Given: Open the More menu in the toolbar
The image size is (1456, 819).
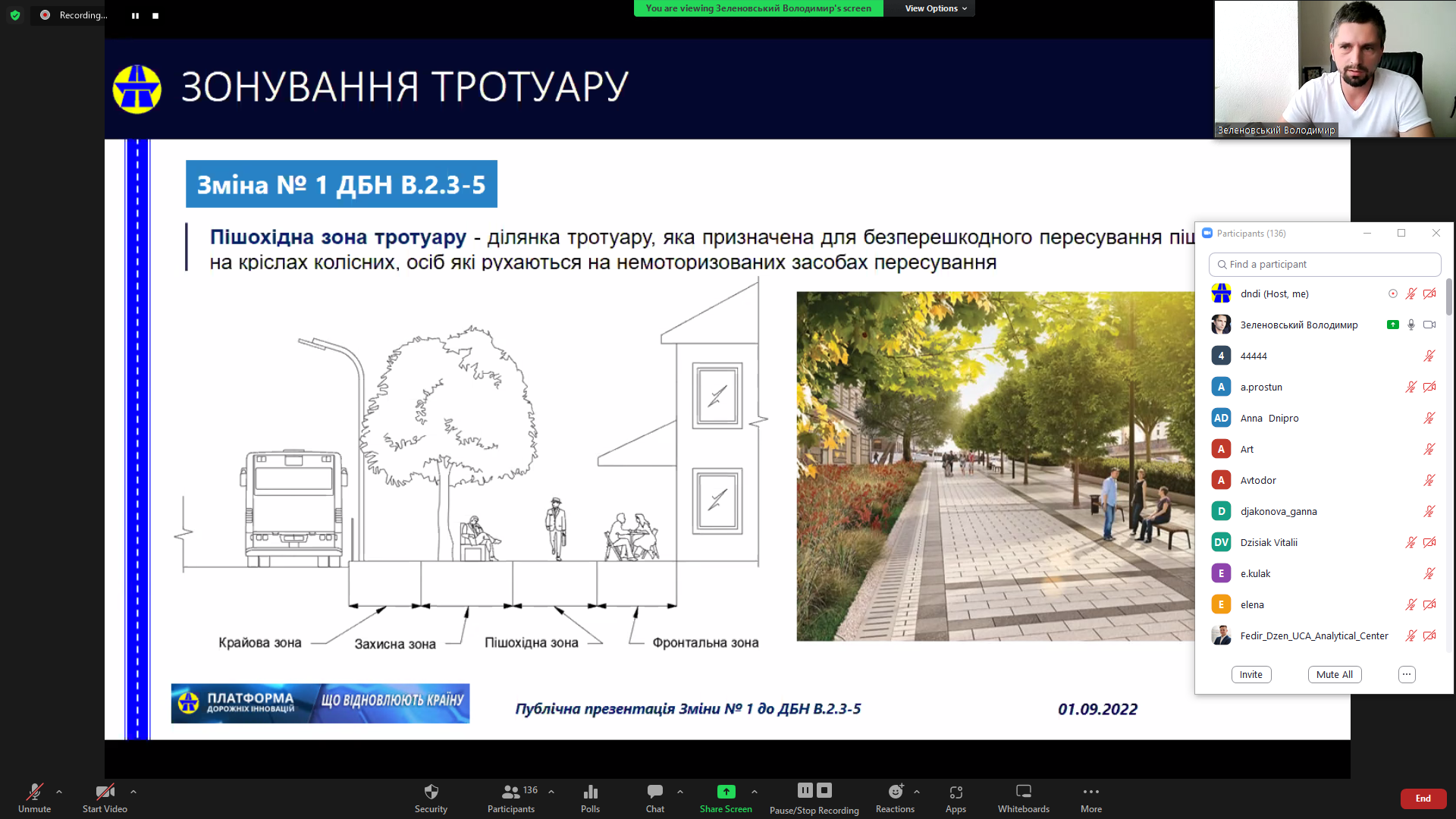Looking at the screenshot, I should tap(1090, 792).
